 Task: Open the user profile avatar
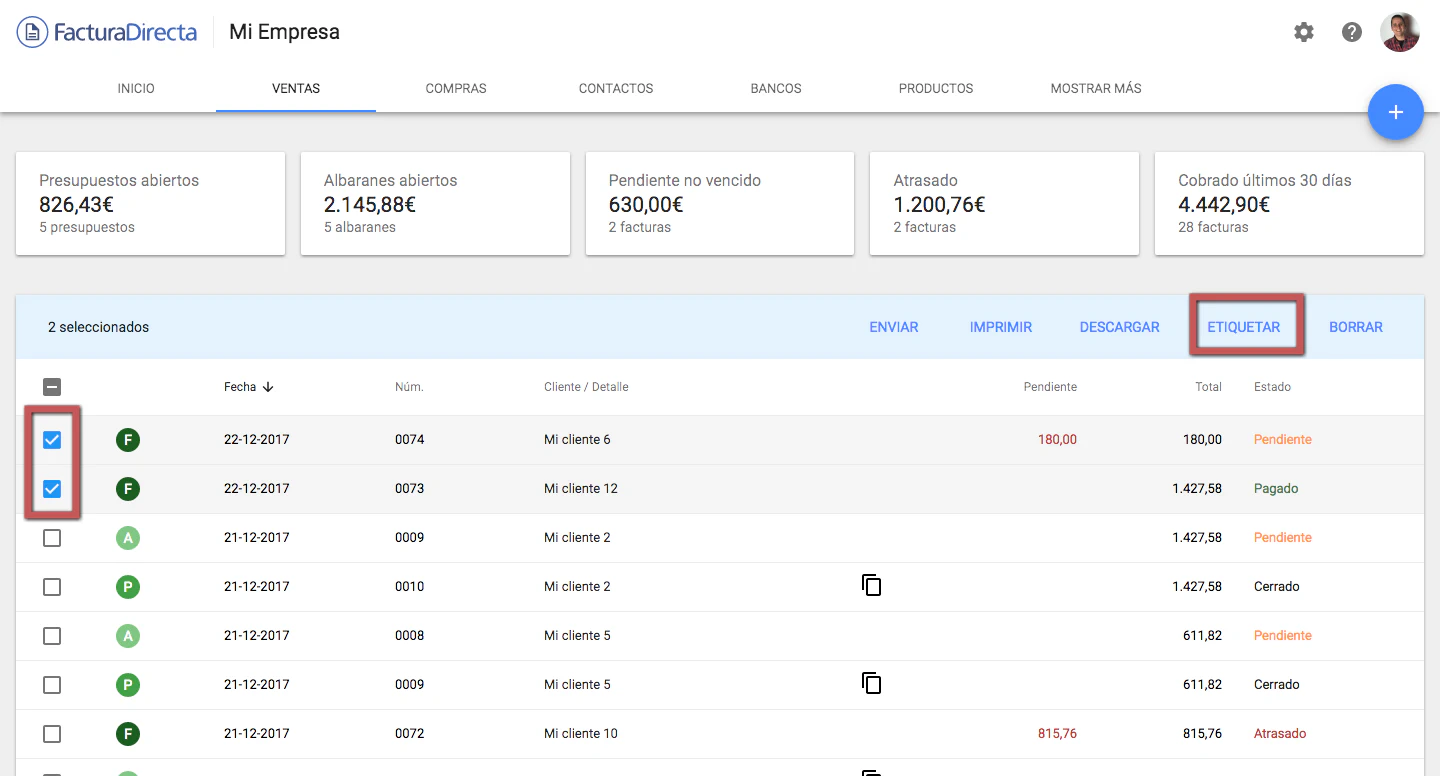[x=1399, y=32]
